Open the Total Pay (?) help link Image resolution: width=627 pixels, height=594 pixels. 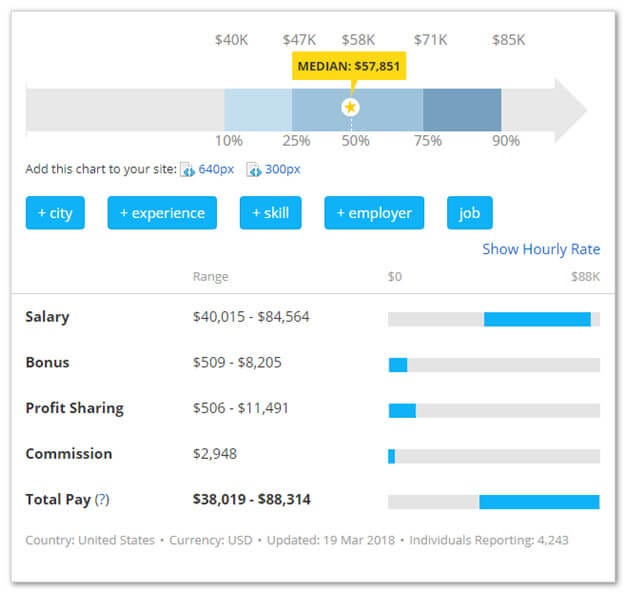tap(102, 499)
